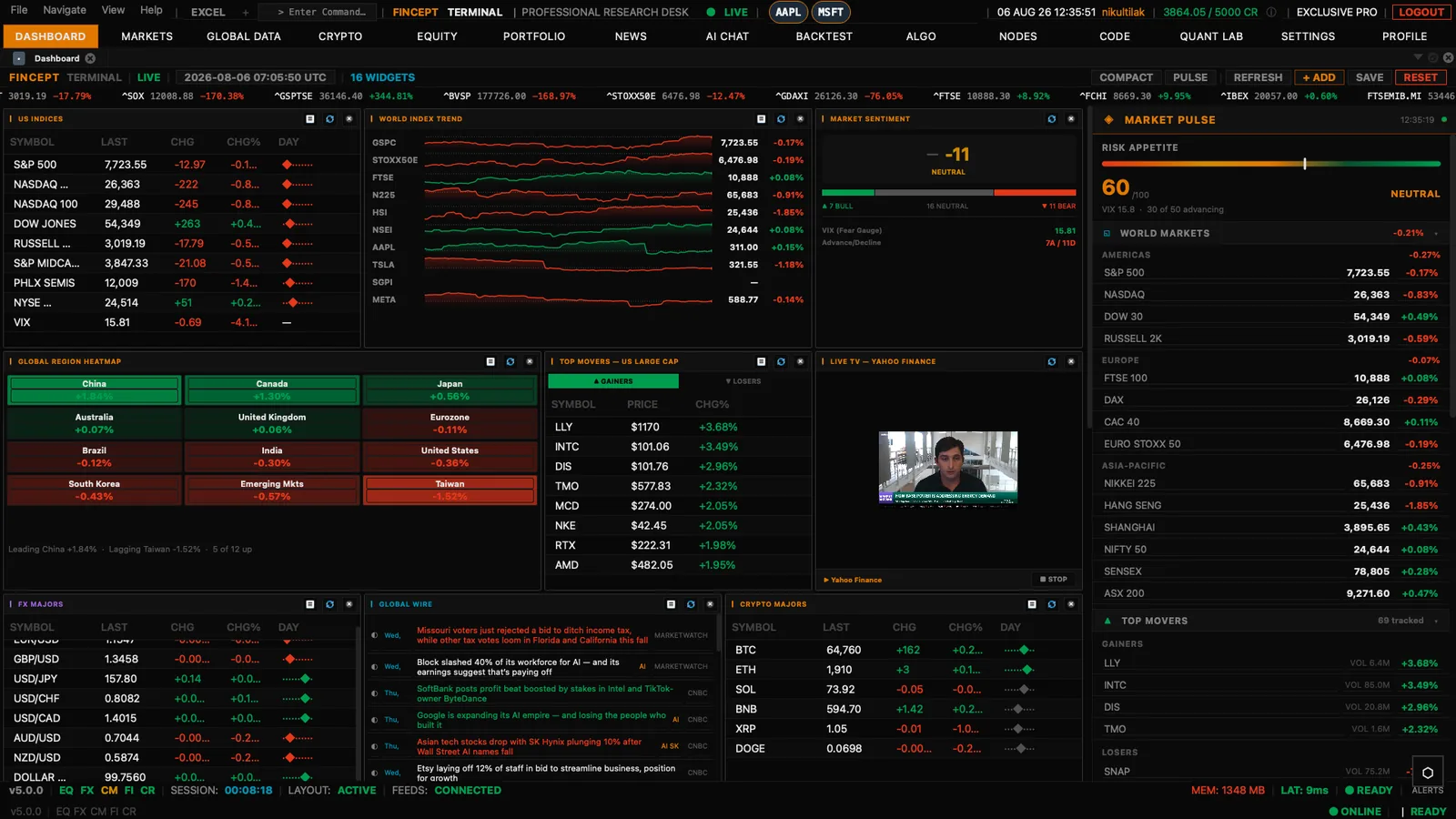Save the dashboard layout

[1370, 77]
